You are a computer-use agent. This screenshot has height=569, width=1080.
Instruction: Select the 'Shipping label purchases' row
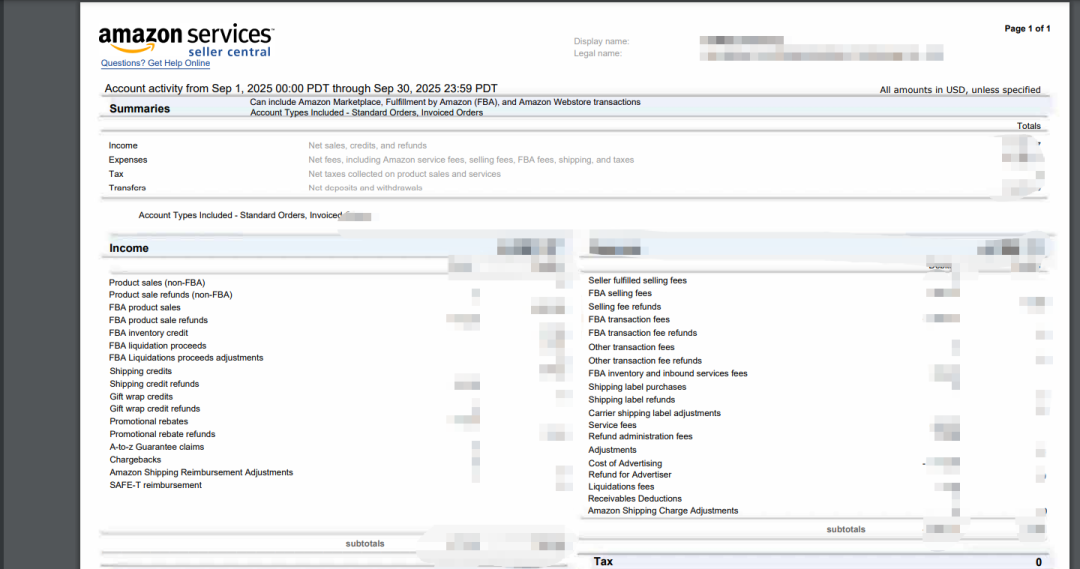637,387
